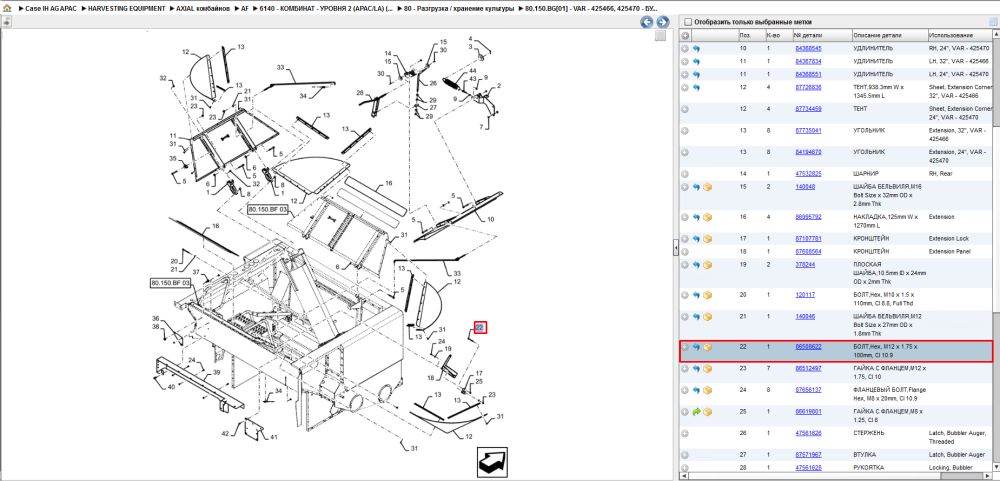Click the package box icon in row 86995792
This screenshot has width=1000, height=481.
[x=707, y=218]
